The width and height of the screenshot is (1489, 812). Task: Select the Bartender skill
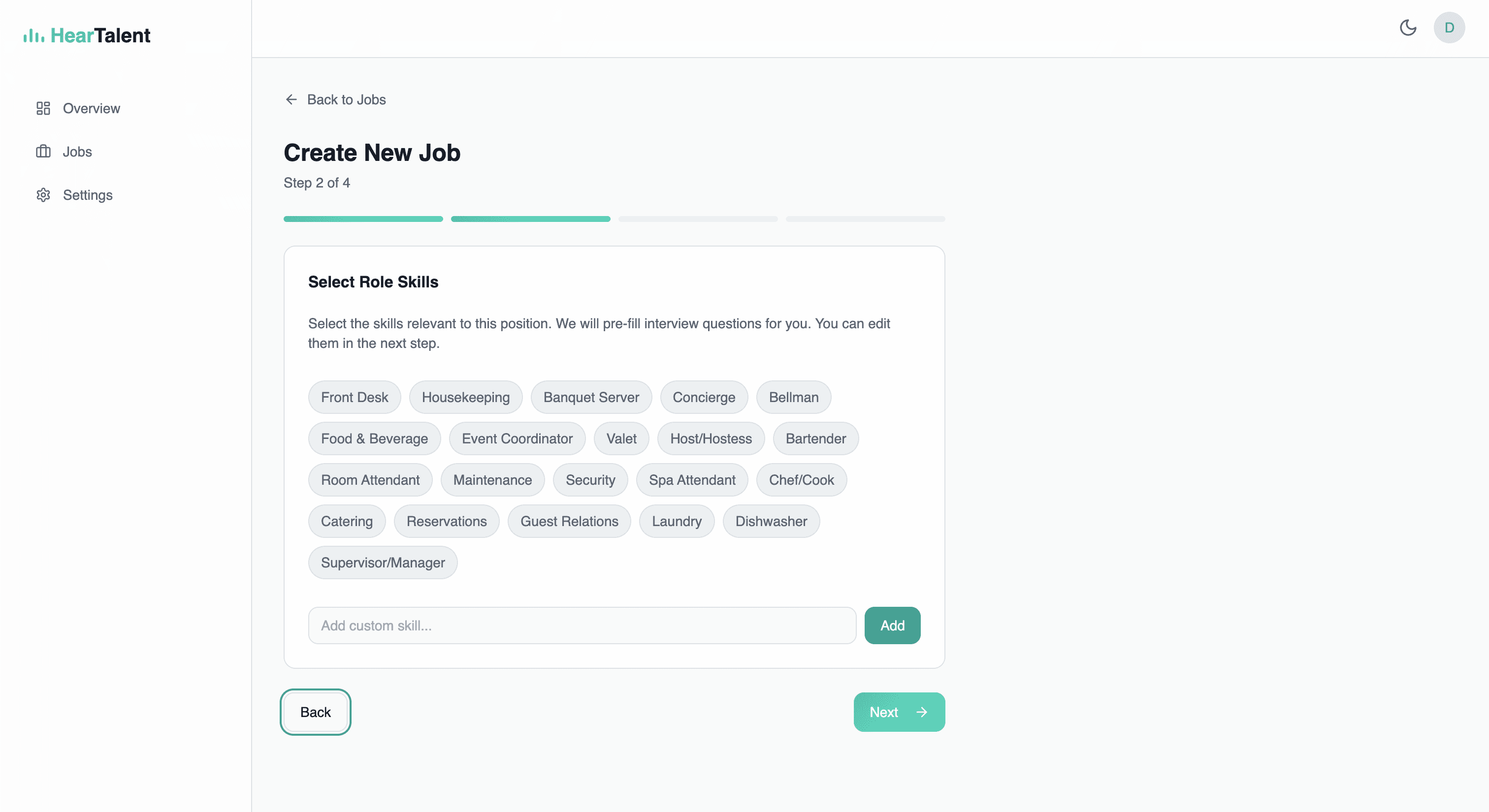[815, 438]
